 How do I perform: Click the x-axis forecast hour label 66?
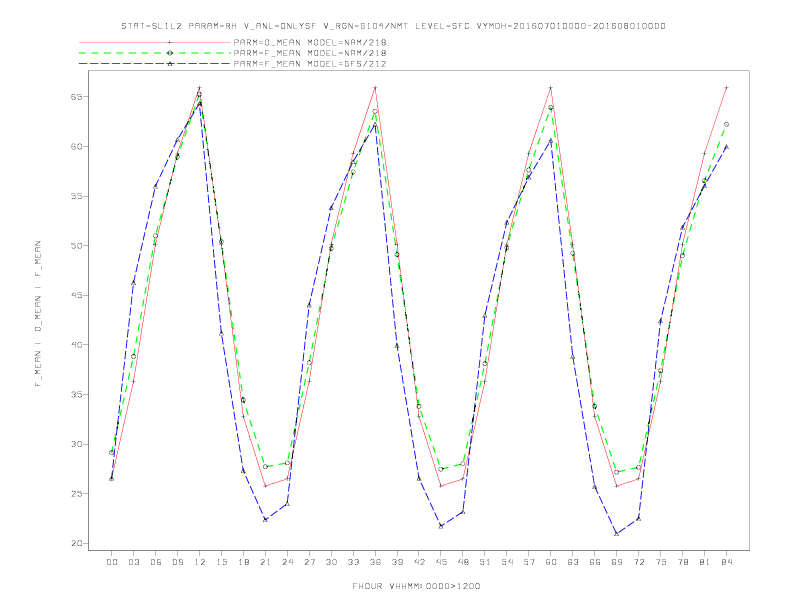(595, 562)
